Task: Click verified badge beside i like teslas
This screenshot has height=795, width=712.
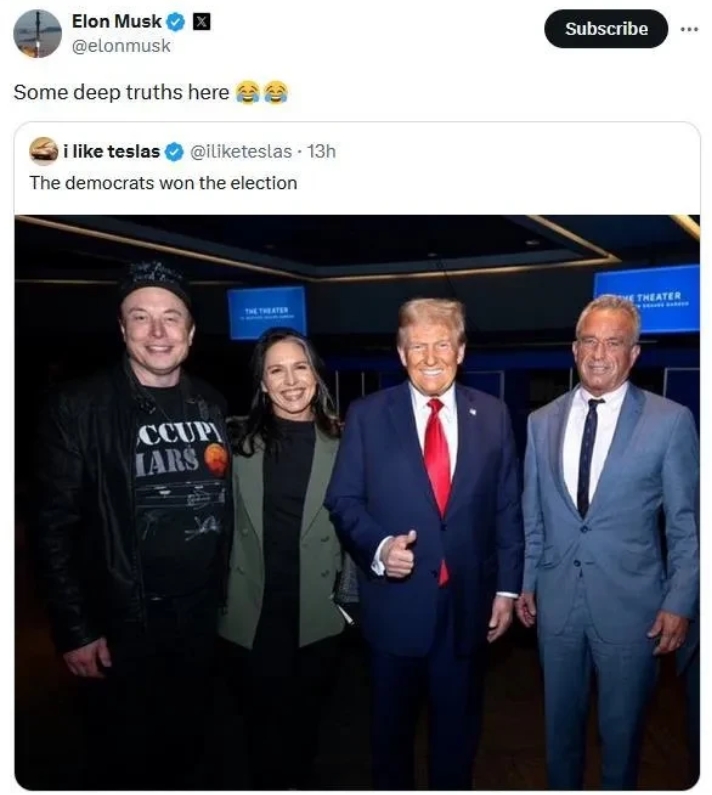Action: click(174, 152)
